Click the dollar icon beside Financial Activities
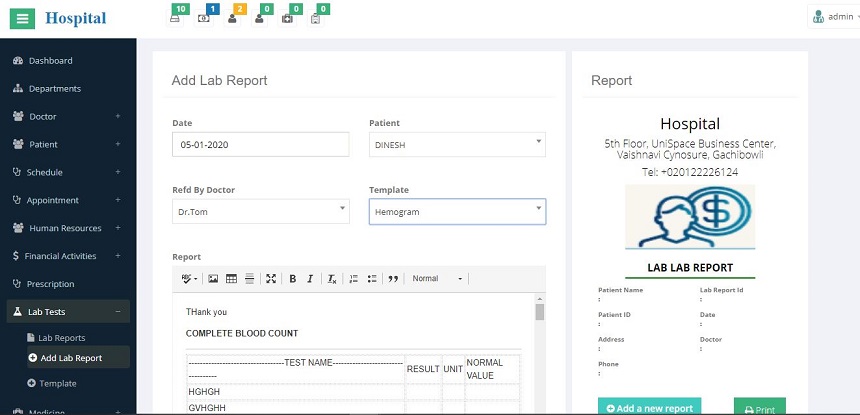860x415 pixels. [x=15, y=256]
